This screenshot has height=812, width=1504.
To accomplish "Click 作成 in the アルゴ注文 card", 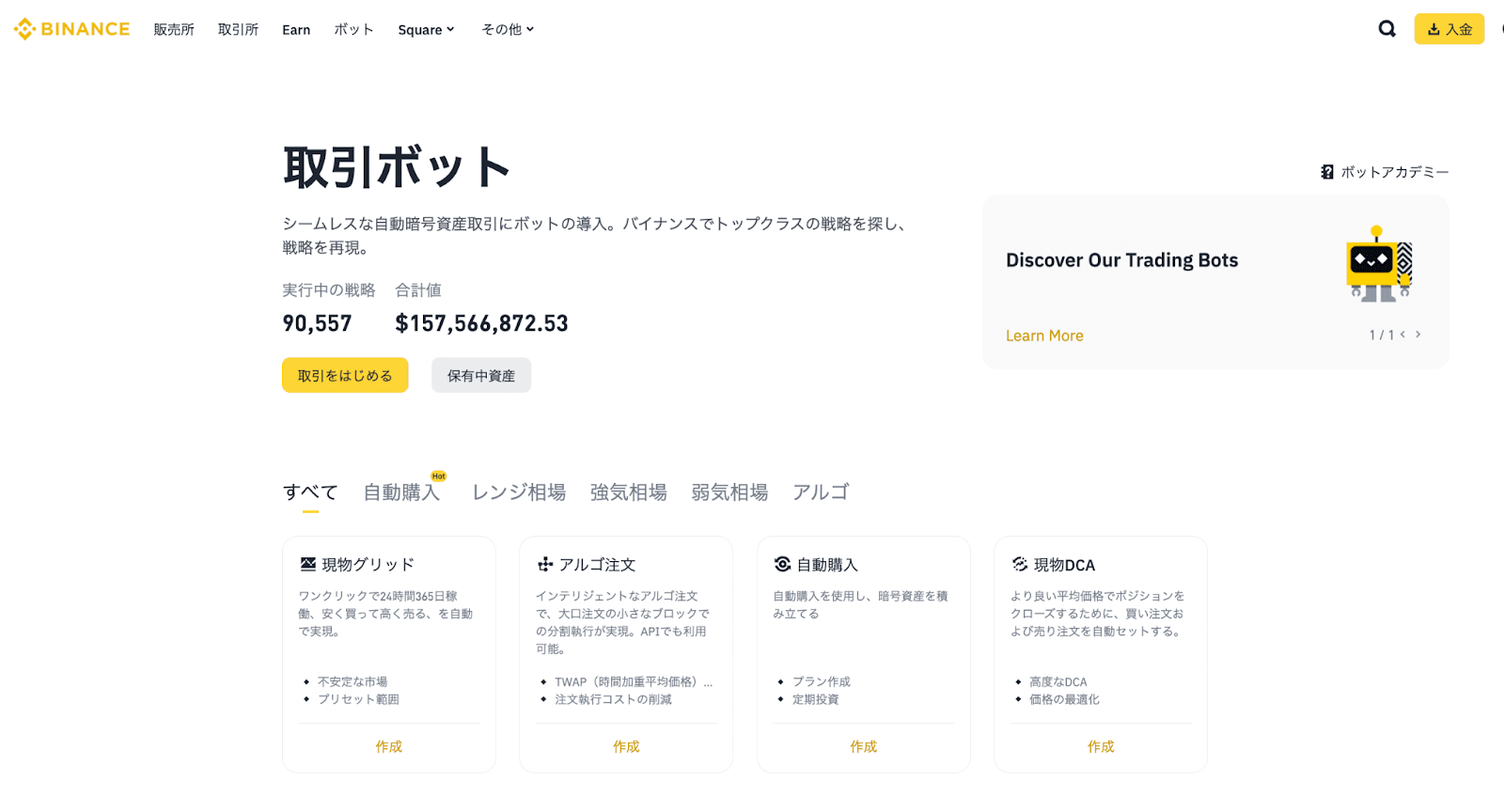I will 626,746.
